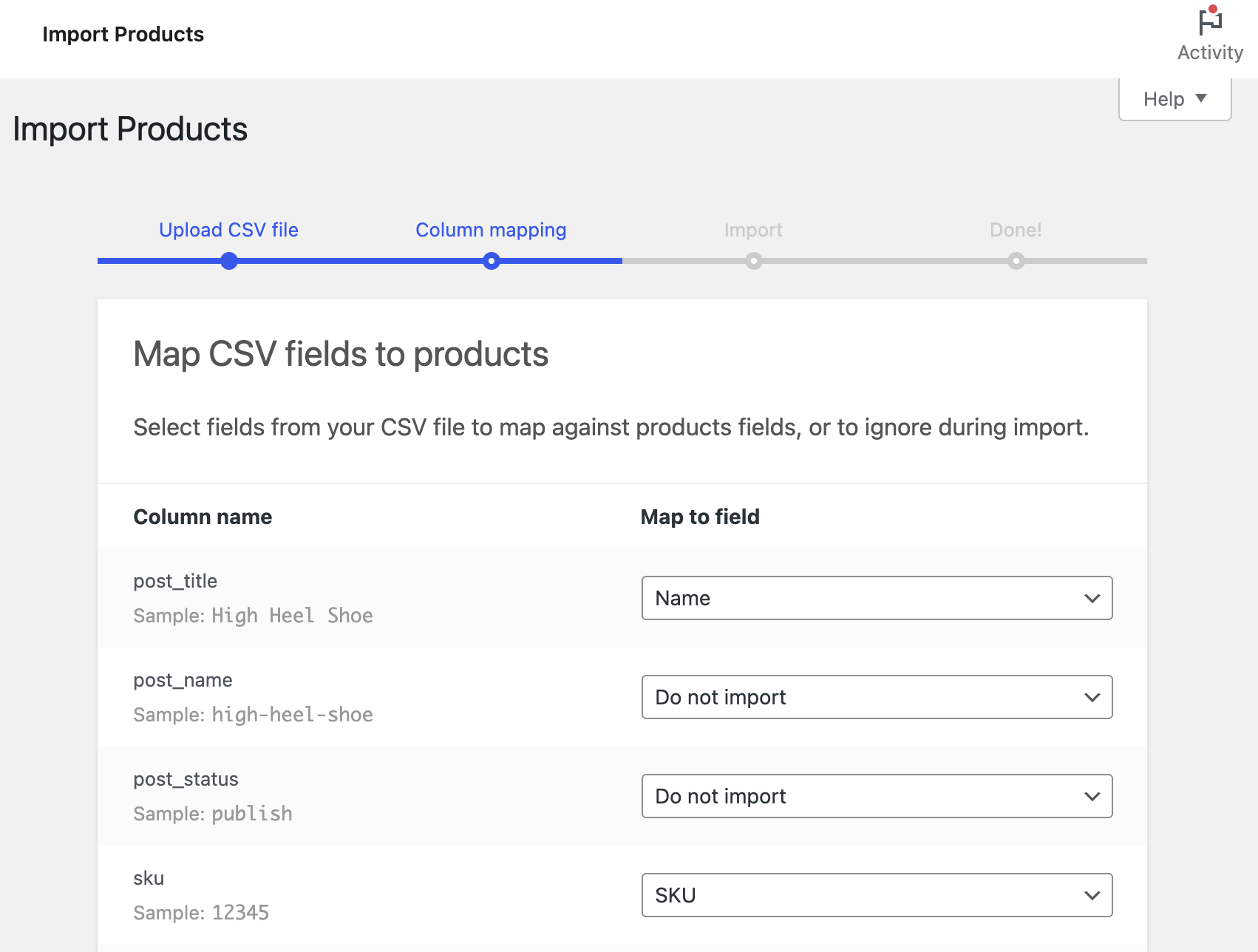Click the sku column name
The width and height of the screenshot is (1258, 952).
149,878
